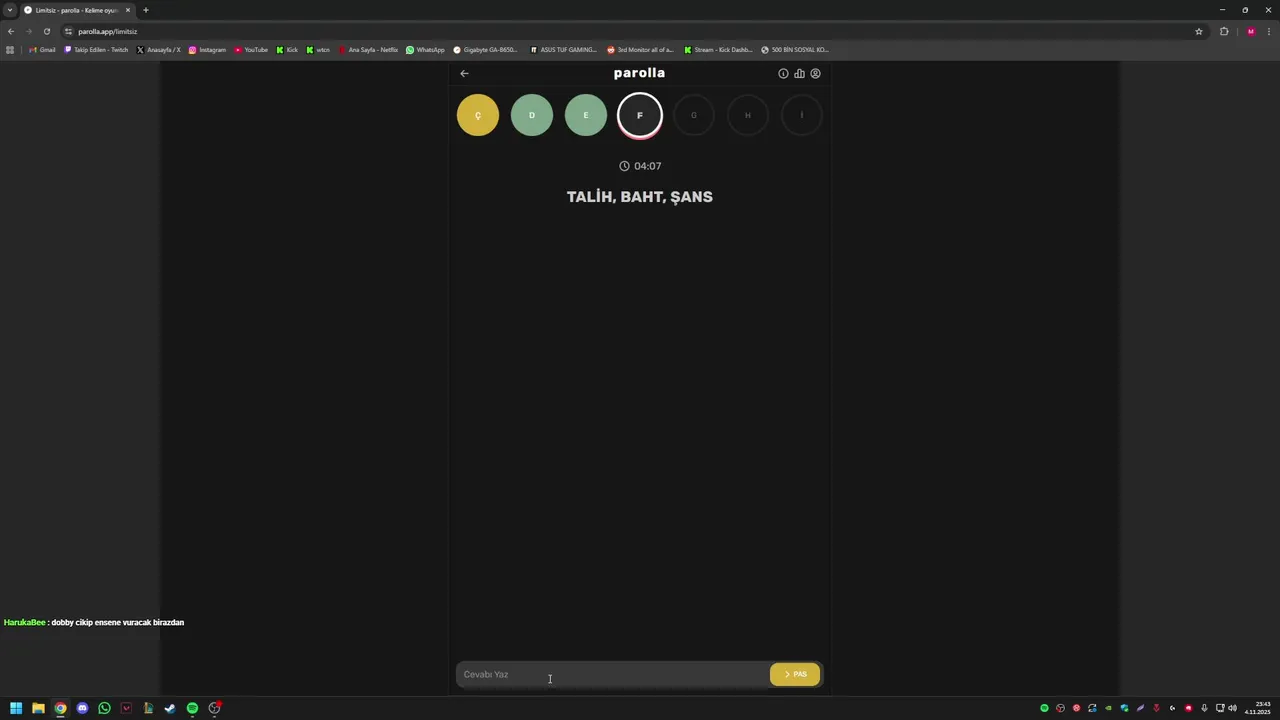Viewport: 1280px width, 720px height.
Task: Open Spotify from the taskbar
Action: 192,708
